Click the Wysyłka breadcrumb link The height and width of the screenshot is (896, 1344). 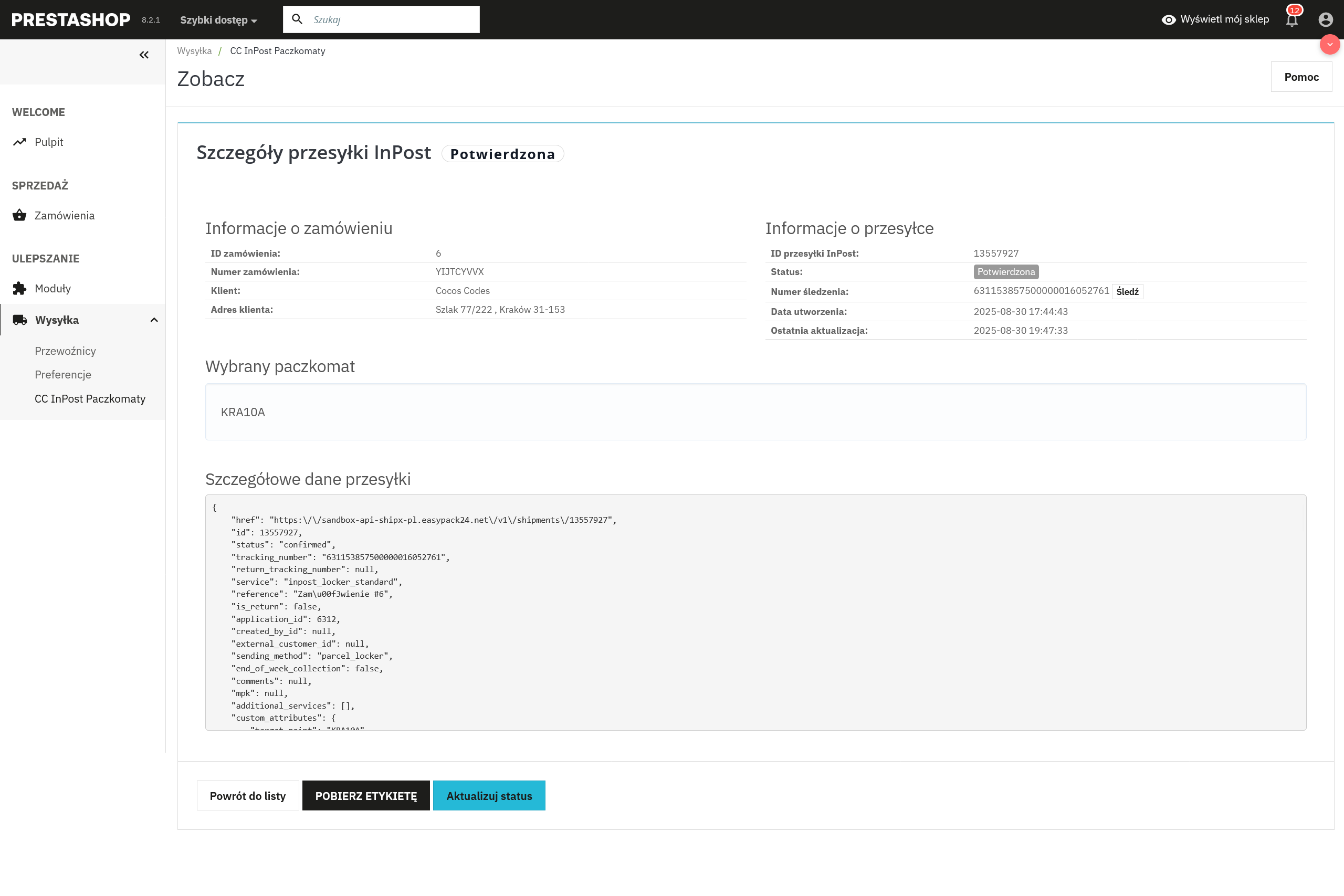click(194, 51)
